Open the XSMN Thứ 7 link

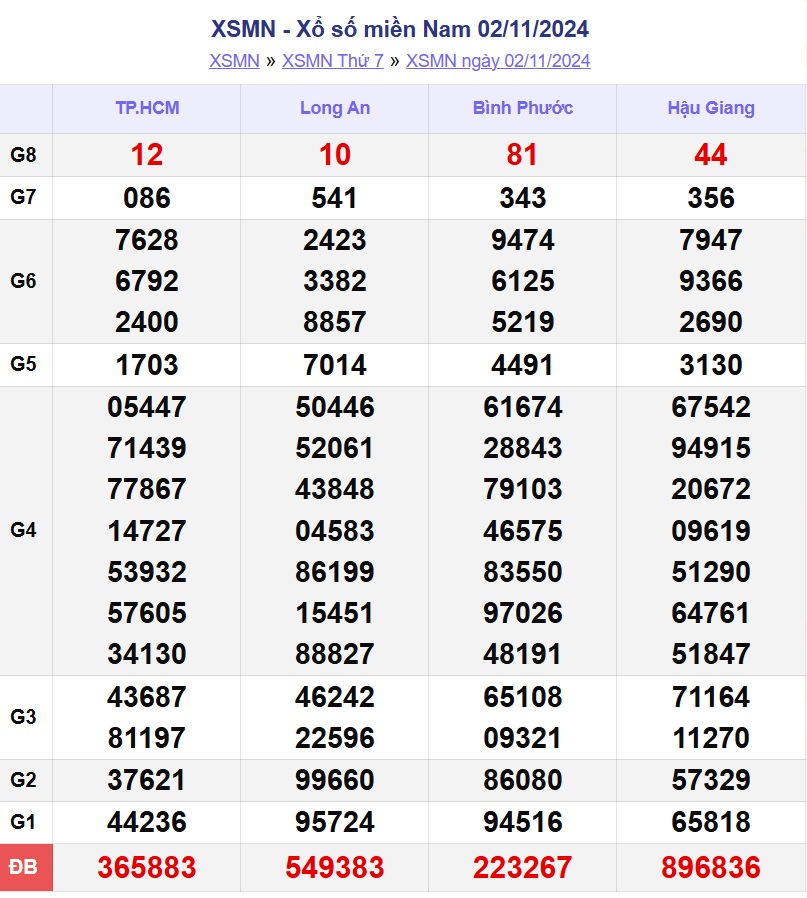332,61
